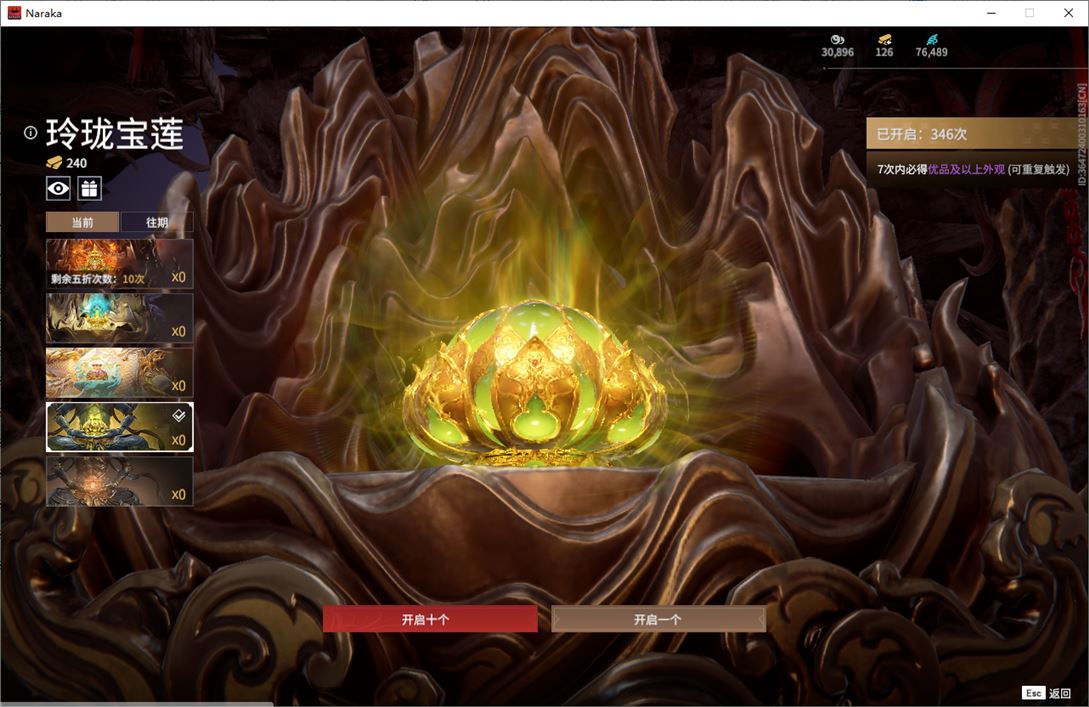The image size is (1089, 707).
Task: Click the 7次内必得 guarantee text
Action: pos(972,169)
